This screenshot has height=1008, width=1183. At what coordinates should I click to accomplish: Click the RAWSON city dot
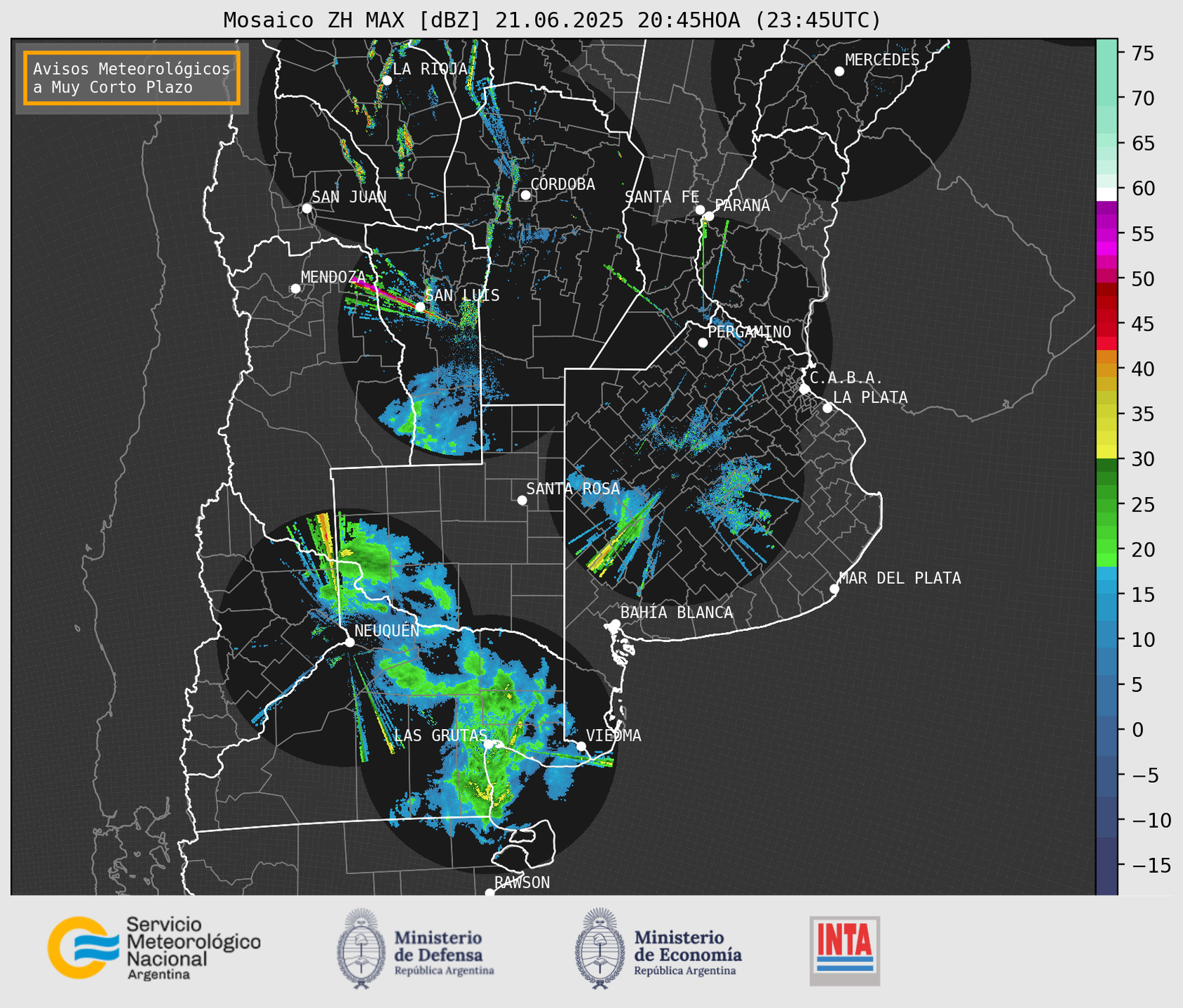pos(489,893)
